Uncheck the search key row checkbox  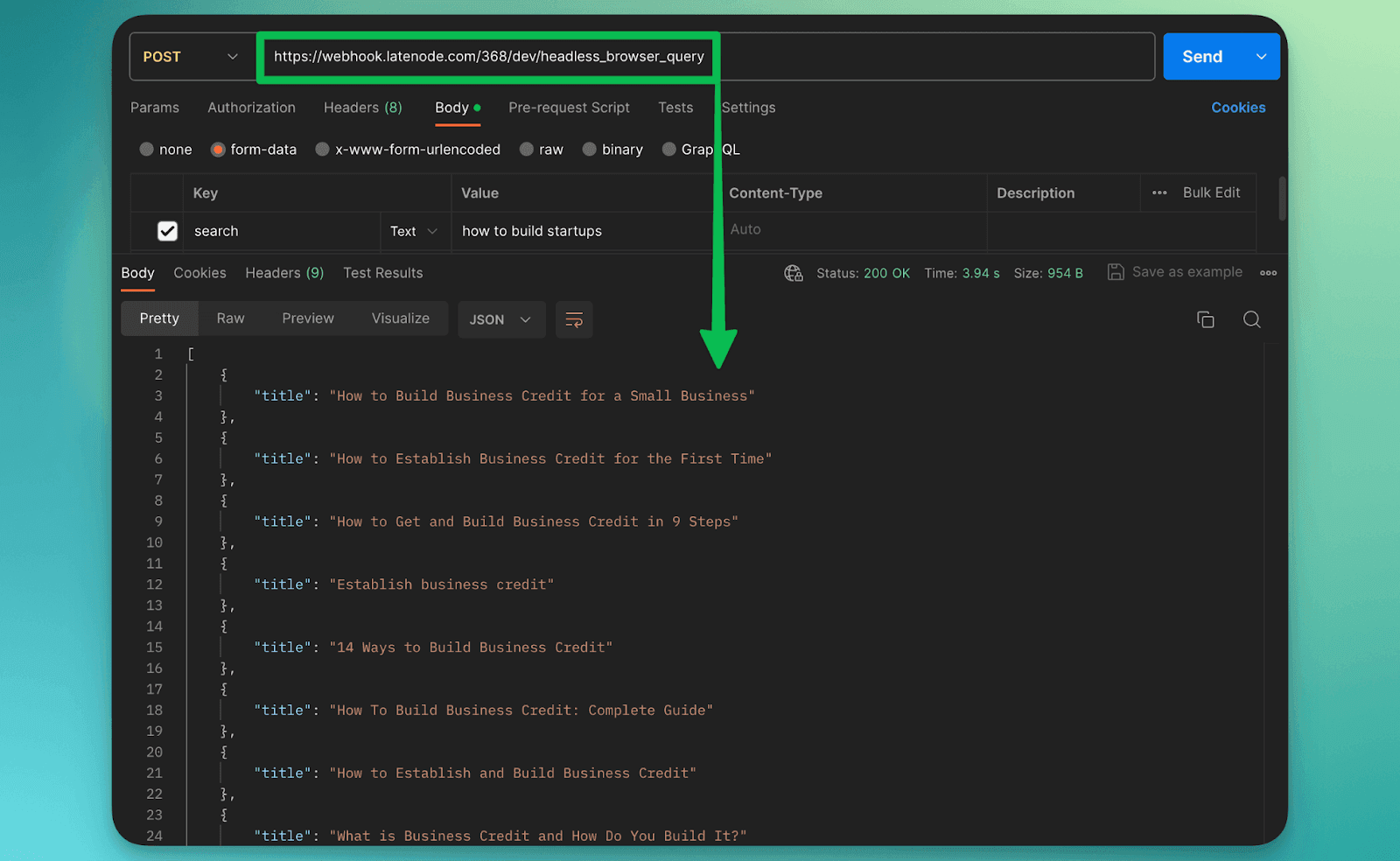pos(167,231)
